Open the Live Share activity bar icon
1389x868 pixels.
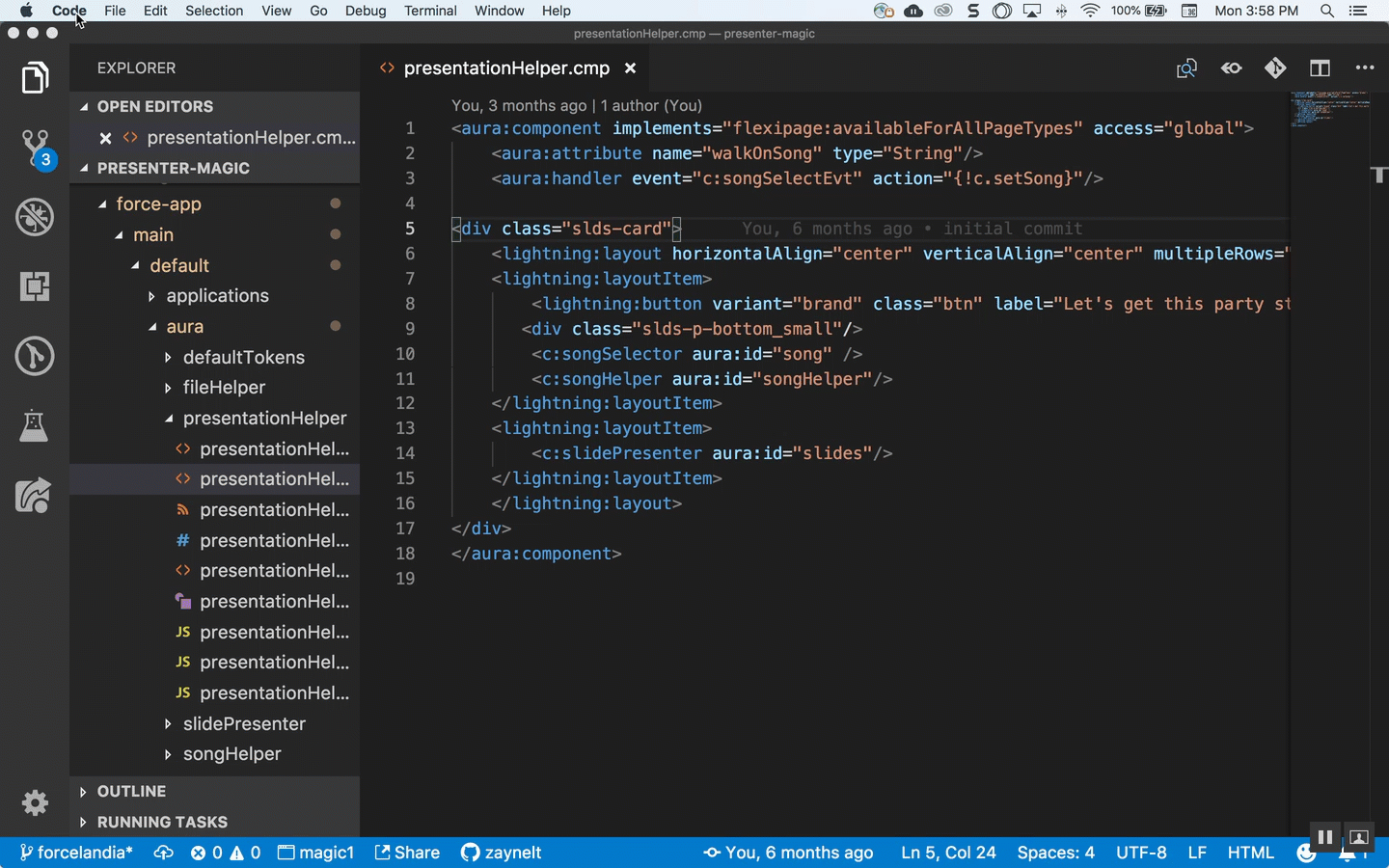tap(33, 496)
